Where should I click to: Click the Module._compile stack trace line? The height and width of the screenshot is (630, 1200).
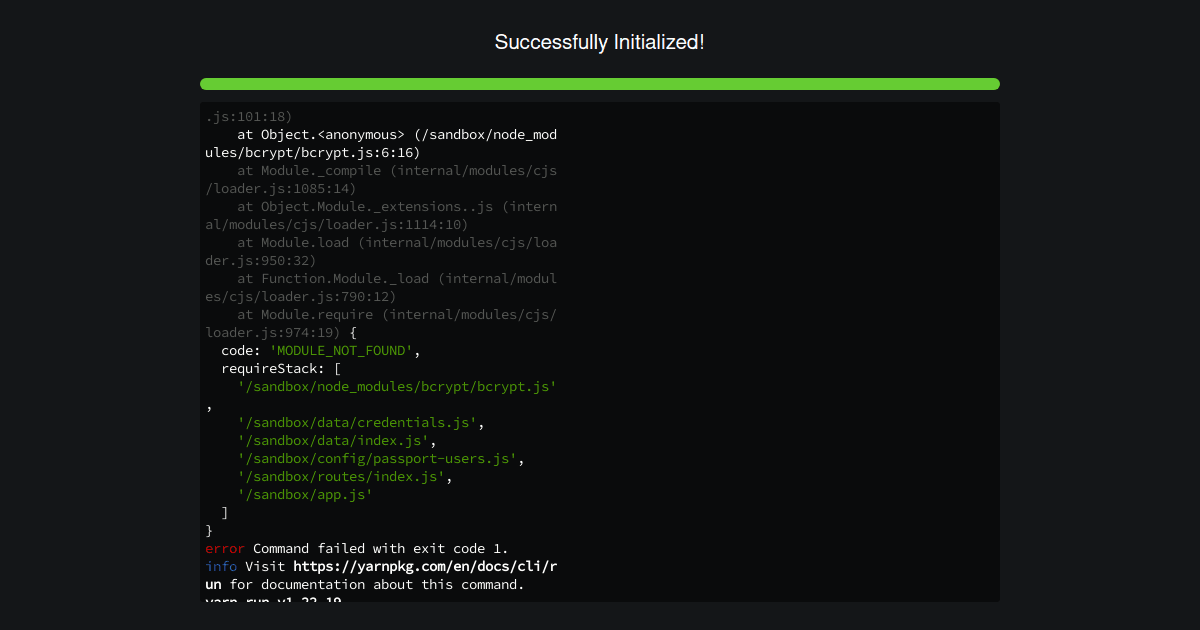[x=380, y=170]
